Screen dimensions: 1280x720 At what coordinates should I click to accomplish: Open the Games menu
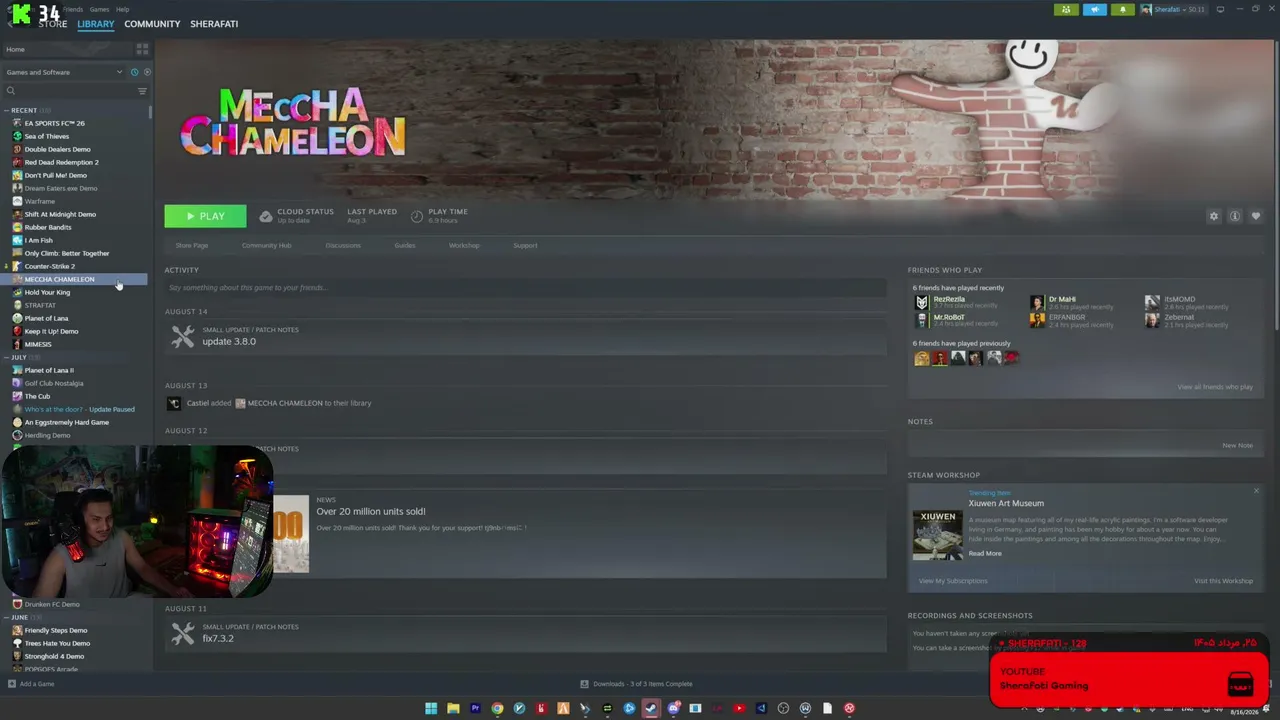click(100, 9)
